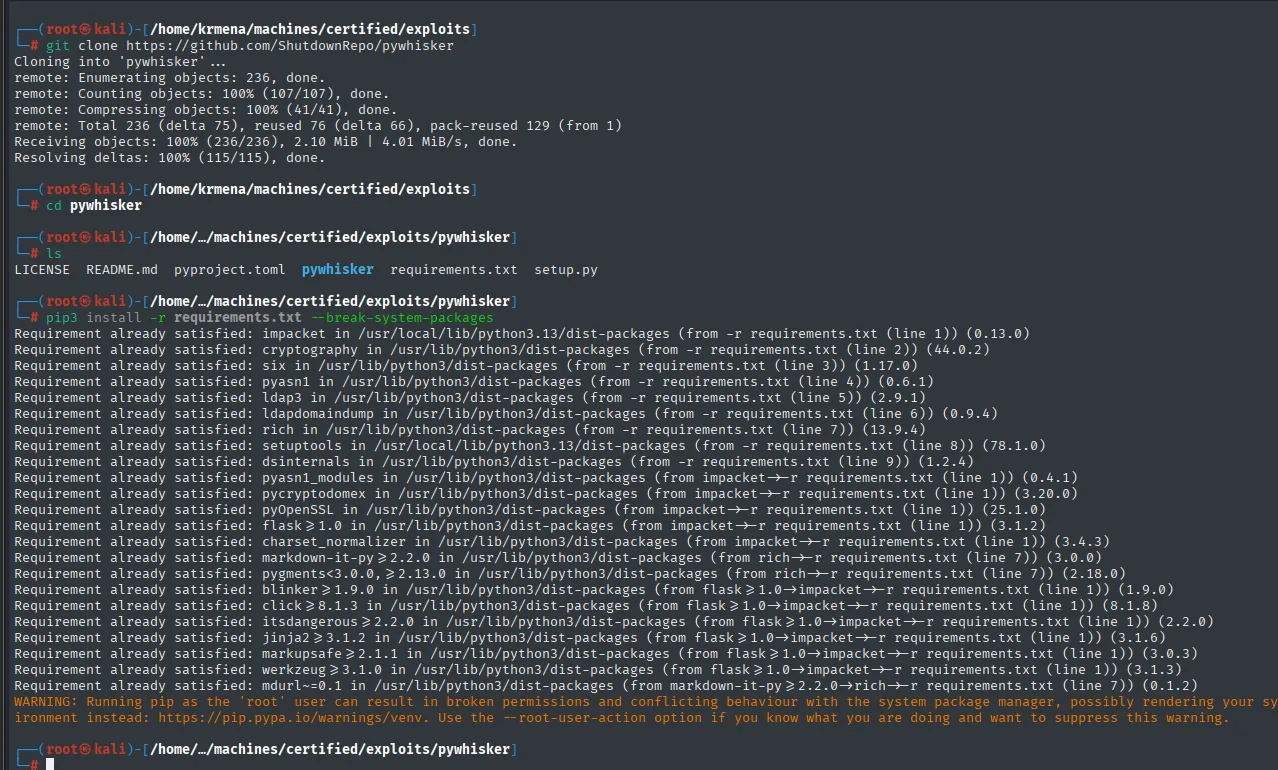Click the 'cryptography' package name
The image size is (1278, 770).
click(310, 349)
